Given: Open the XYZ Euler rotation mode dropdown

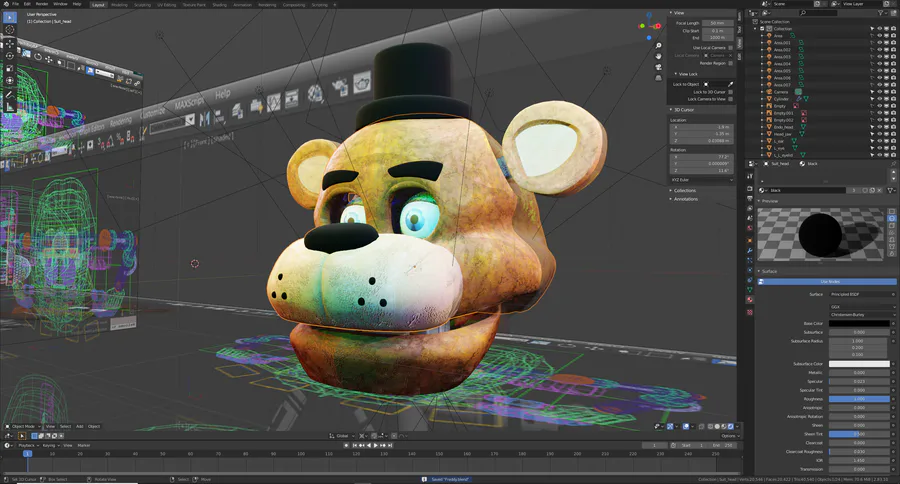Looking at the screenshot, I should (702, 180).
